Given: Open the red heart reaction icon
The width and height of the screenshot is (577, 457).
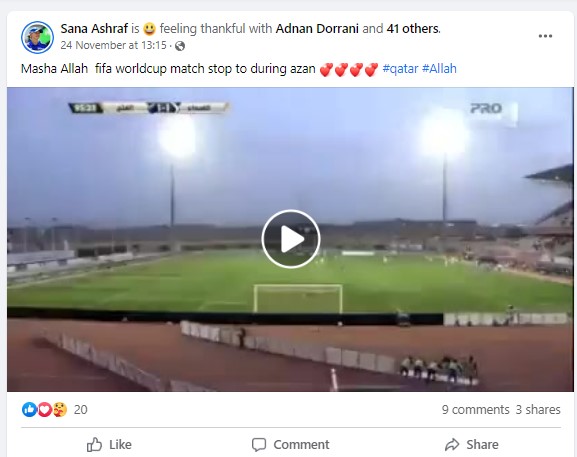Looking at the screenshot, I should tap(45, 410).
